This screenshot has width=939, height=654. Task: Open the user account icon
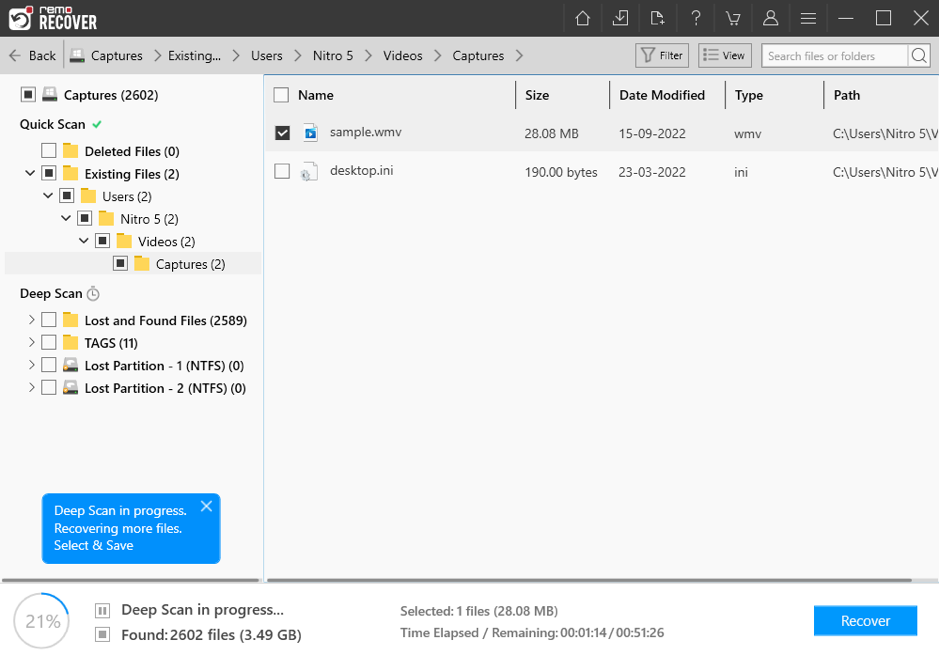(x=770, y=18)
